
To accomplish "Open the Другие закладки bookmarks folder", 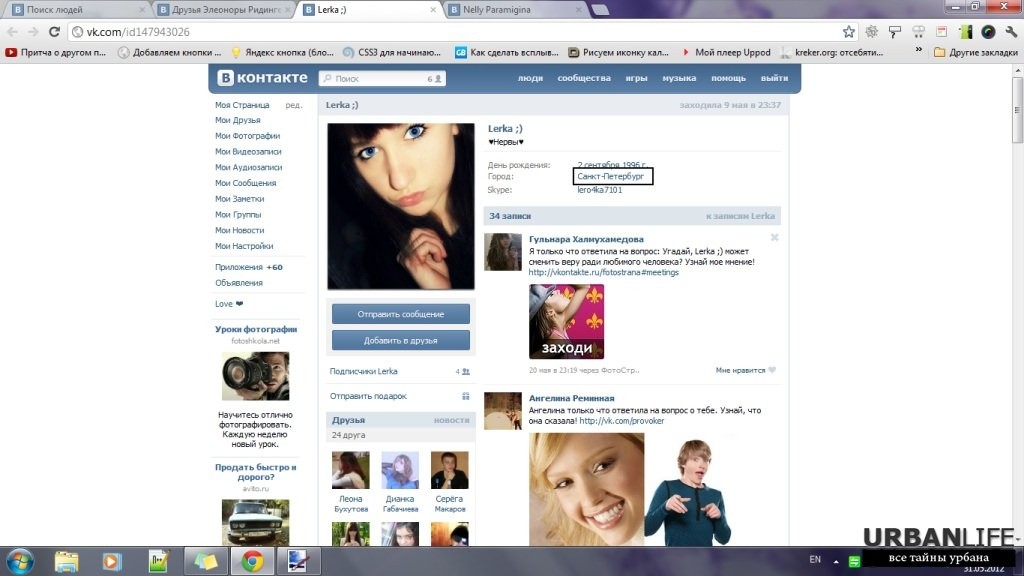I will [976, 52].
